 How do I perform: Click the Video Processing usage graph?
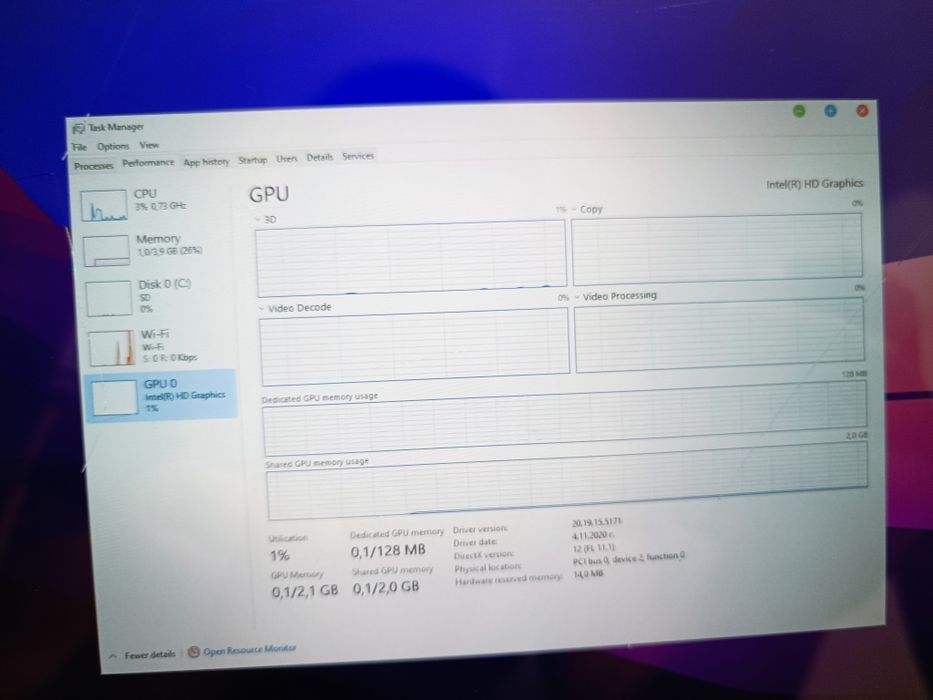[x=719, y=335]
